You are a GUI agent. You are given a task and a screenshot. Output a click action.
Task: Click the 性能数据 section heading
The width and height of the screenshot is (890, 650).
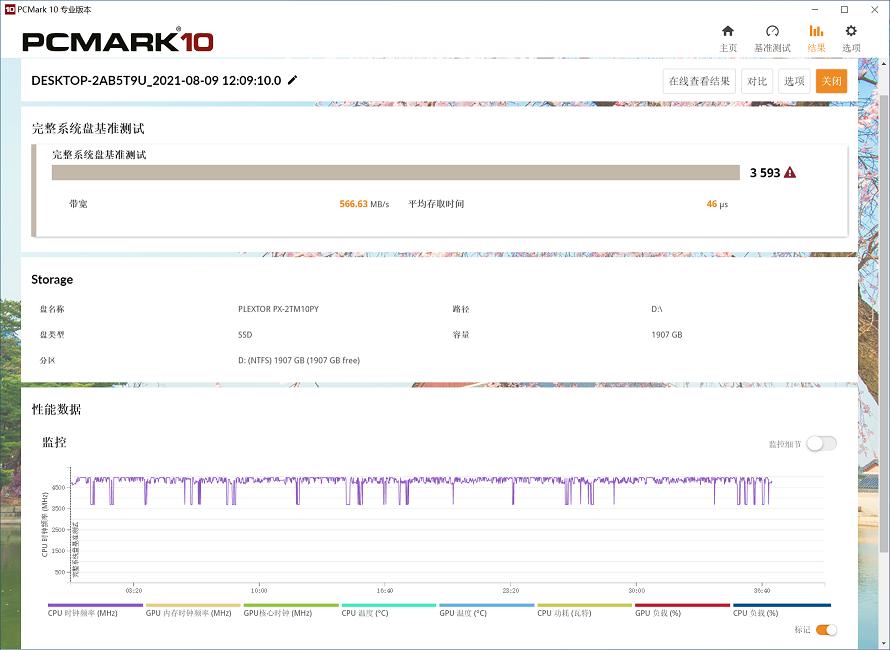(x=56, y=409)
